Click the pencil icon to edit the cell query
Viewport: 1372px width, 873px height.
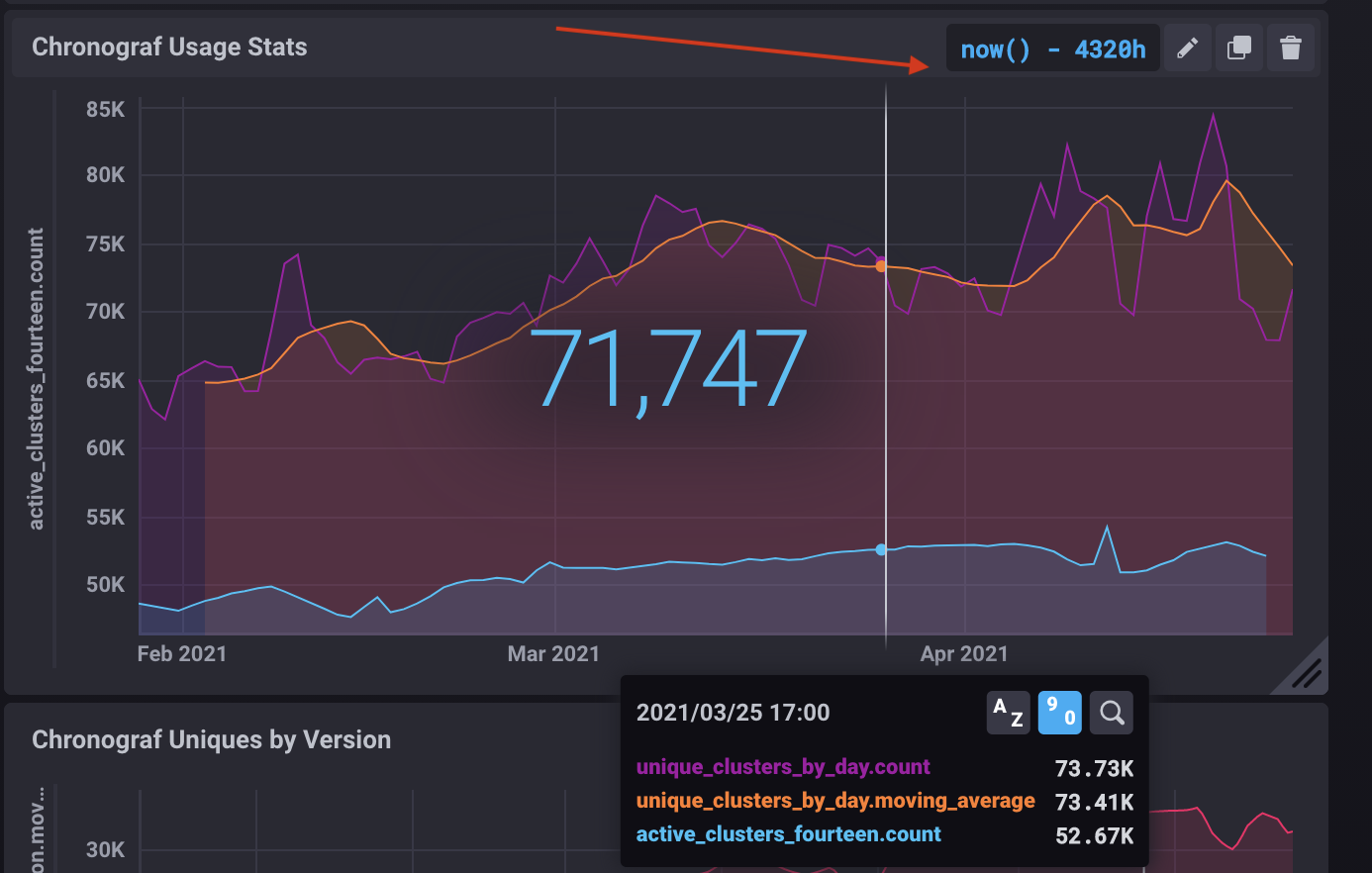tap(1187, 47)
